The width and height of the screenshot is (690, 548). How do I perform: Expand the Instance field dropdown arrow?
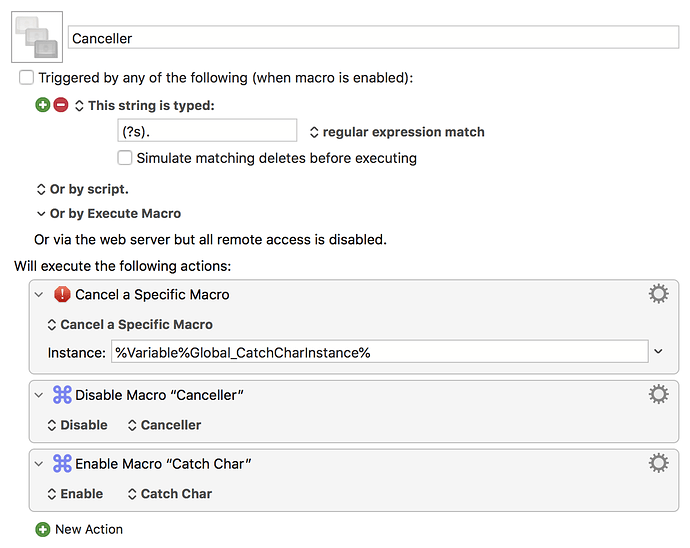click(658, 352)
